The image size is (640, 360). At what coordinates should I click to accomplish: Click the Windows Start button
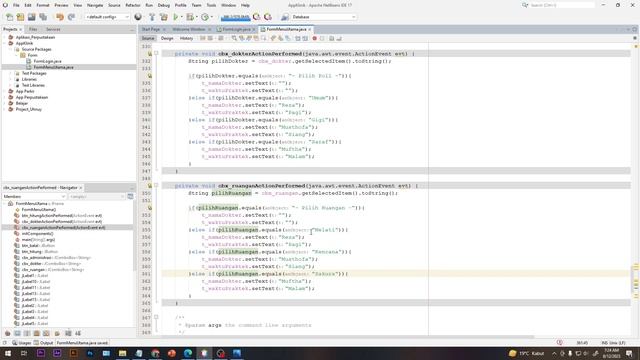click(x=8, y=353)
